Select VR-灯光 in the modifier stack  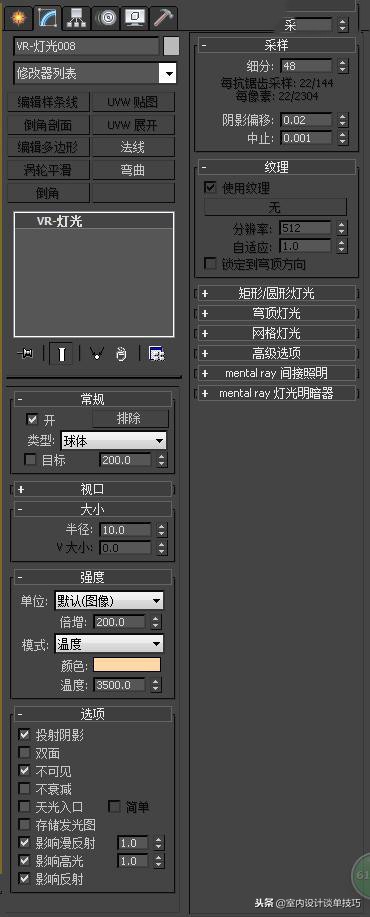[94, 221]
